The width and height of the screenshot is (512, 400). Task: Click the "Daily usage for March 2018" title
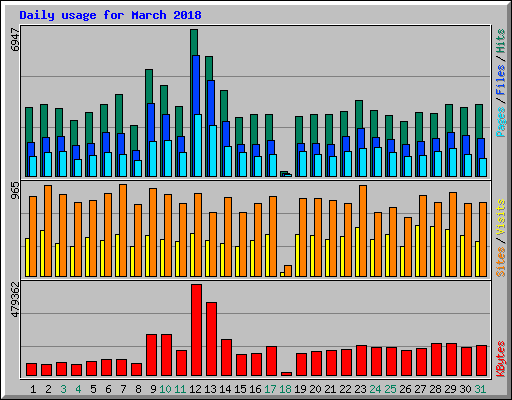click(x=110, y=15)
